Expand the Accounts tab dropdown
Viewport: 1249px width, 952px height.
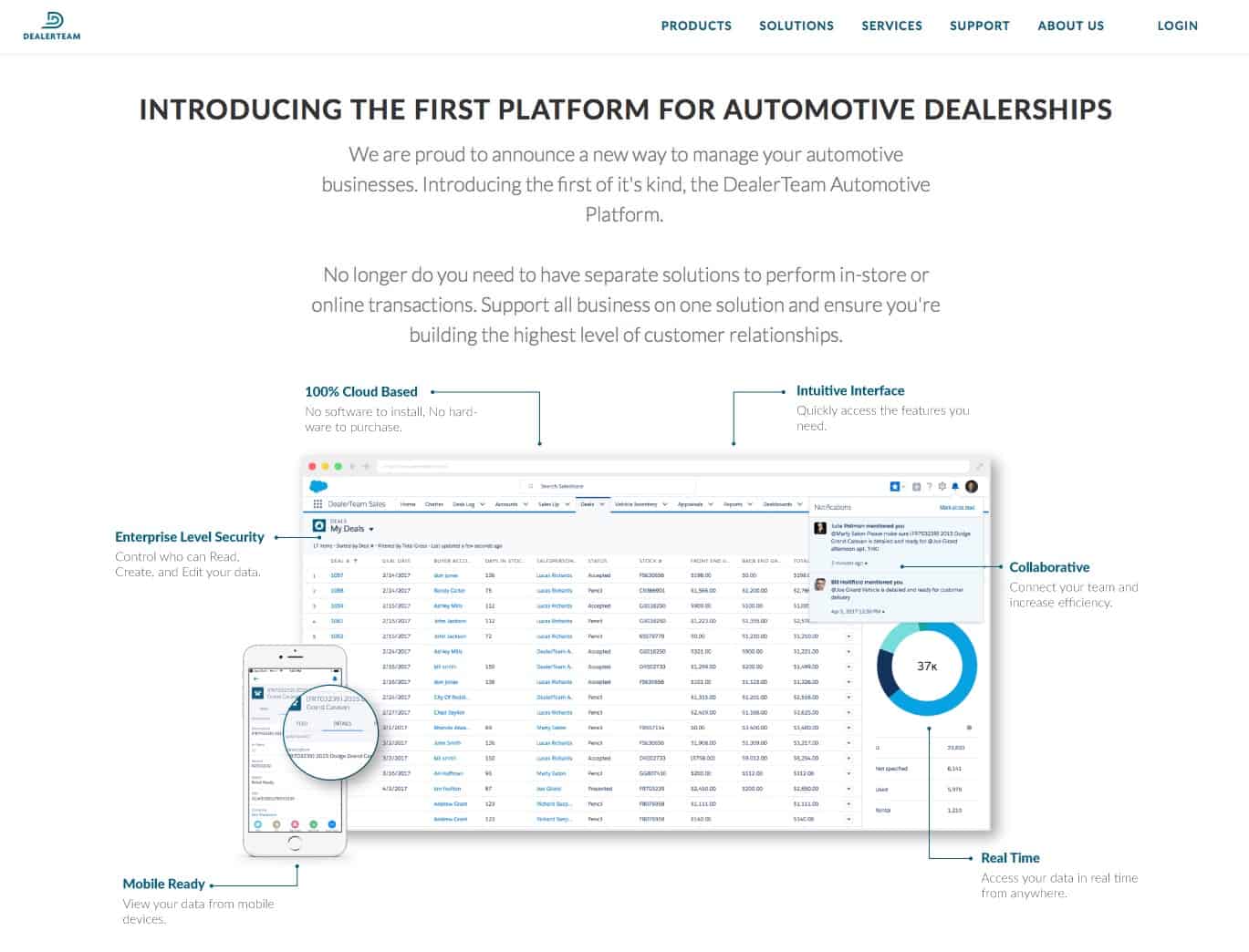pyautogui.click(x=526, y=504)
